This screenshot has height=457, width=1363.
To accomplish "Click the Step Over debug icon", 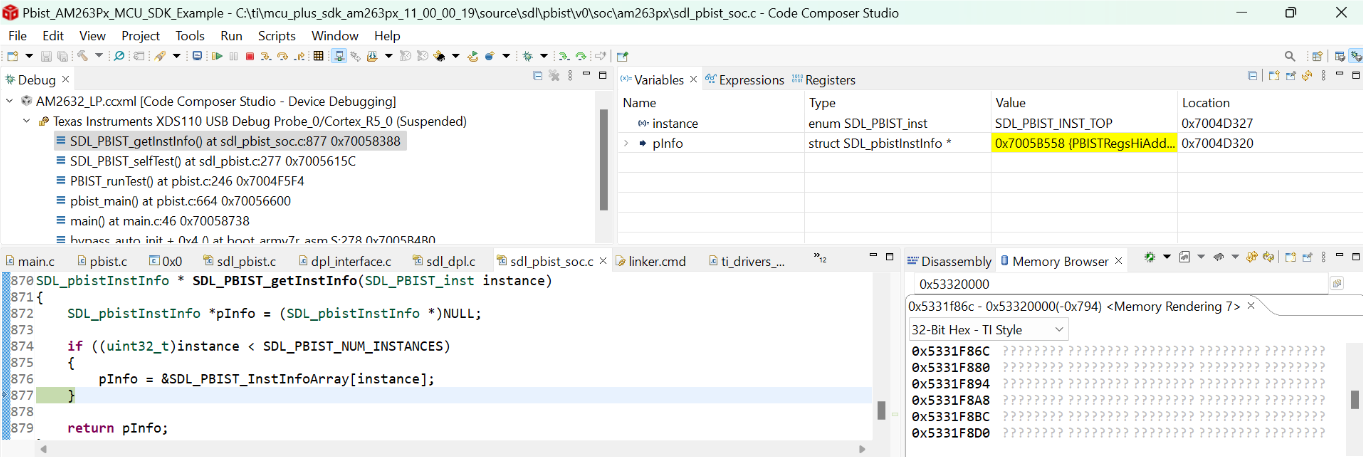I will (x=282, y=56).
